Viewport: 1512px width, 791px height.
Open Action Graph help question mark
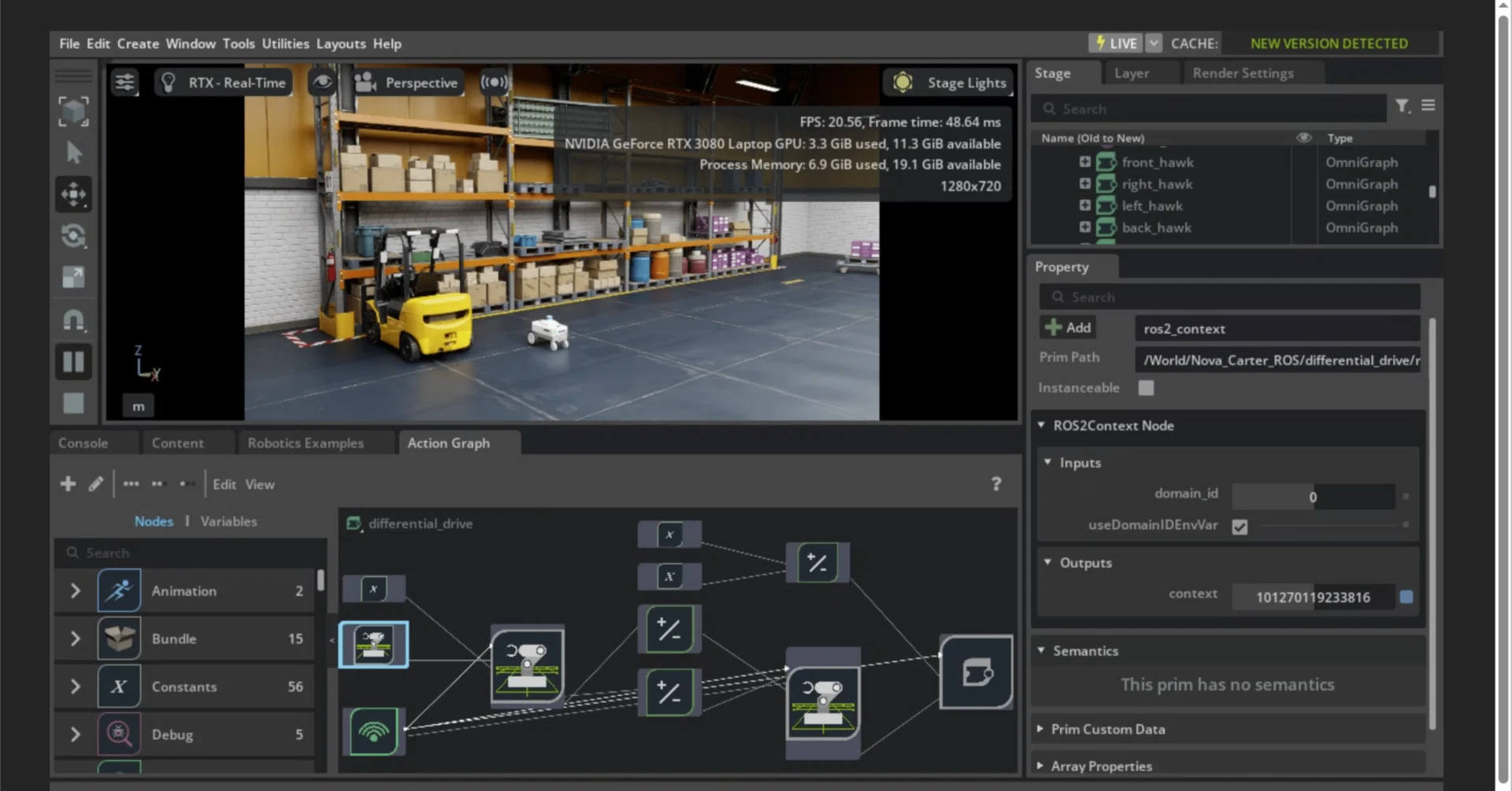tap(996, 484)
